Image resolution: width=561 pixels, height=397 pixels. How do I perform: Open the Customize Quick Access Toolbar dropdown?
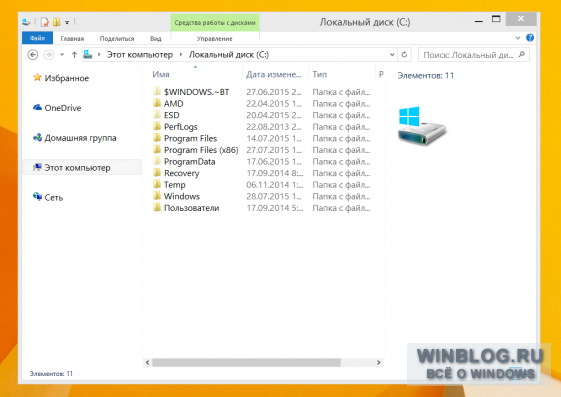pos(67,23)
